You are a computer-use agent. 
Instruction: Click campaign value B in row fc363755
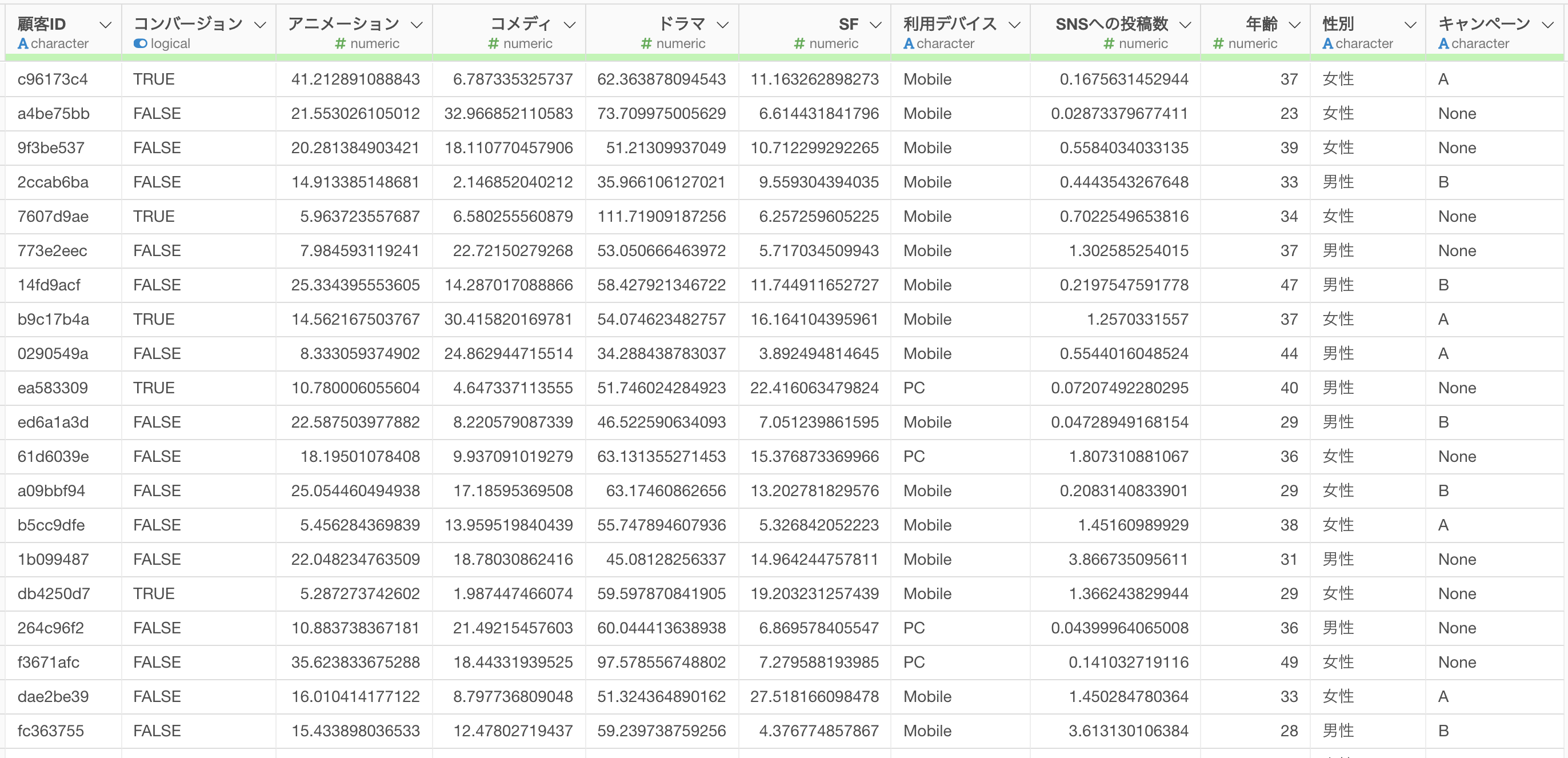click(1444, 731)
